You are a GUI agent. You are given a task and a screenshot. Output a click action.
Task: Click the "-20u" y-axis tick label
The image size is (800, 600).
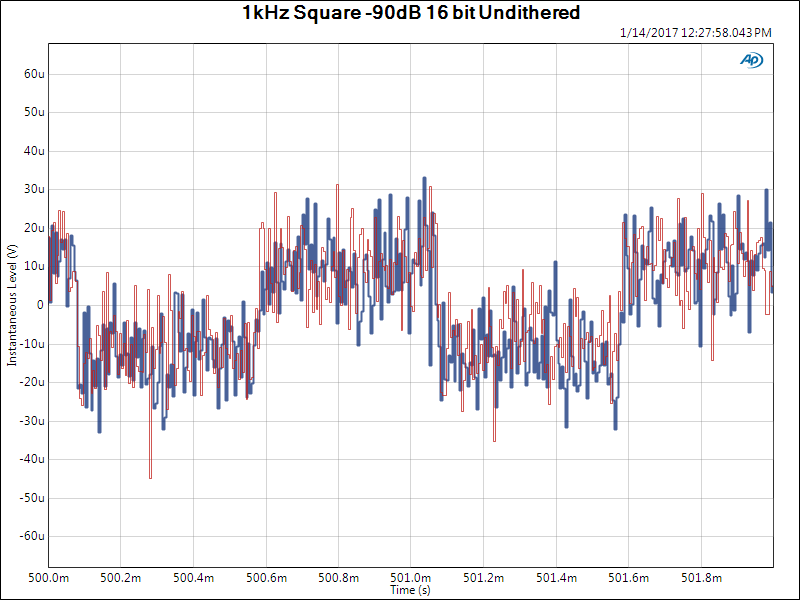[32, 382]
